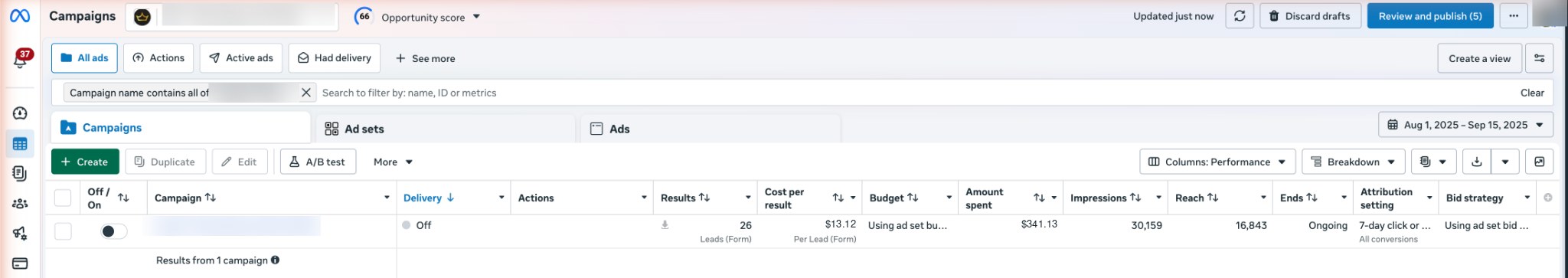Select the All ads view

coord(84,58)
